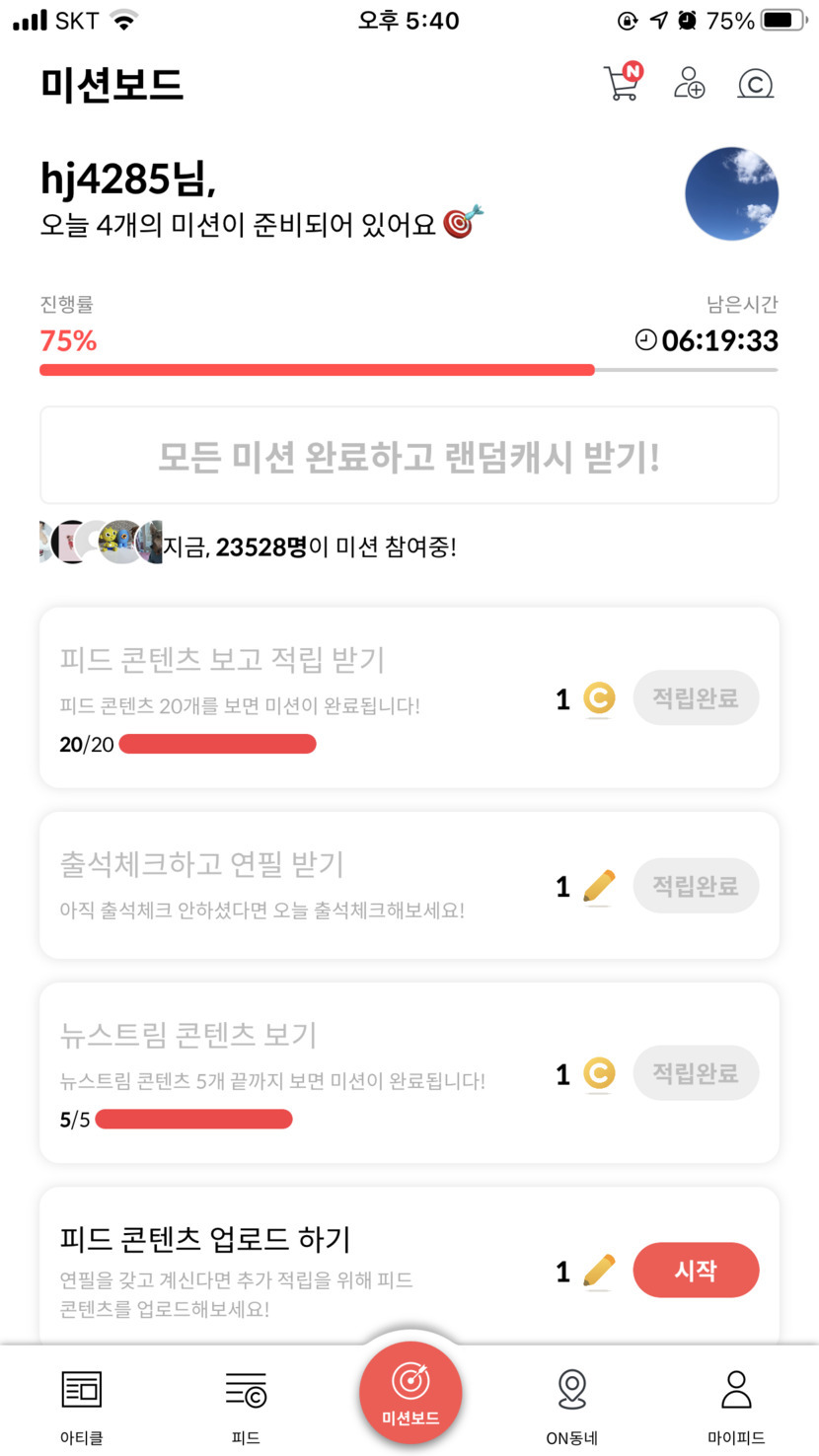
Task: Tap 적립완료 on the 출석체크 mission
Action: 696,886
